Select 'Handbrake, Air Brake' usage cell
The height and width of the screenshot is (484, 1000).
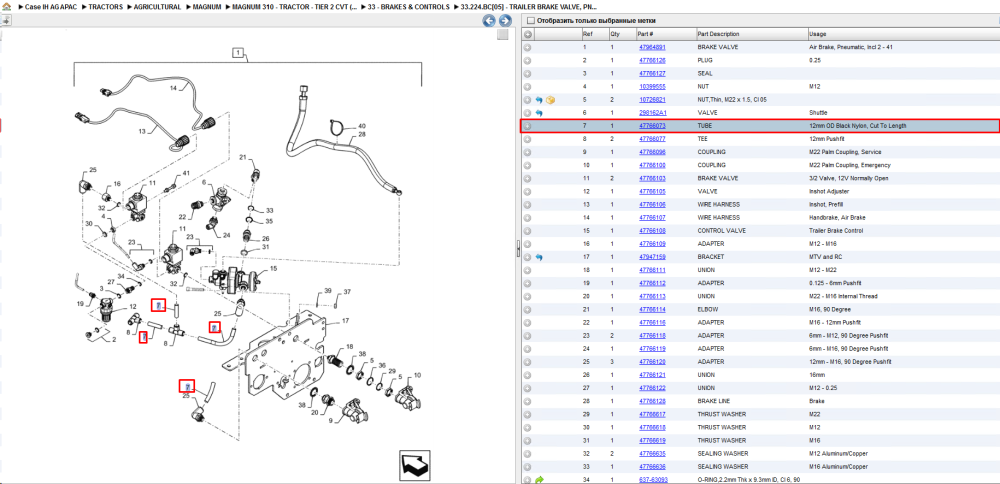coord(834,217)
